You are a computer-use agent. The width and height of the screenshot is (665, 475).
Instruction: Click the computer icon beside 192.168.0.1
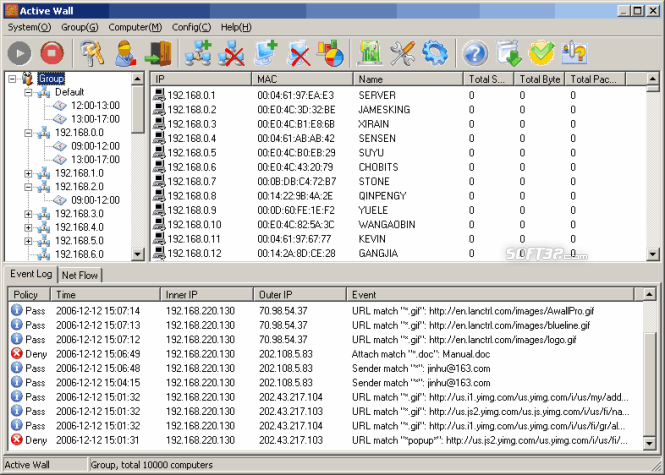(159, 95)
